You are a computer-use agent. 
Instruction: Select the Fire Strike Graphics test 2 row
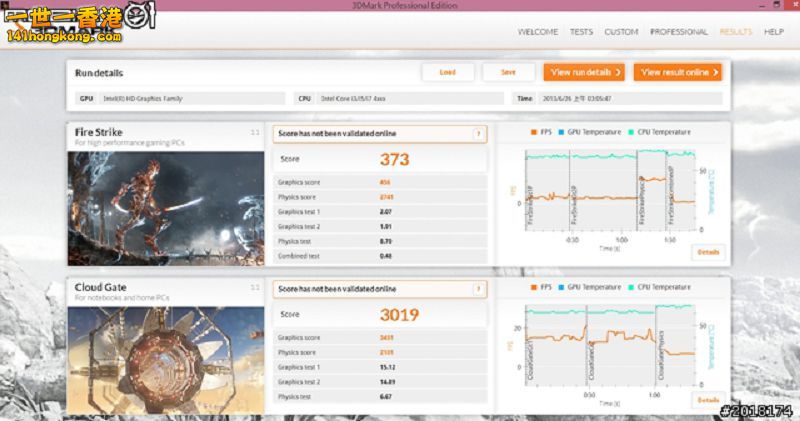click(x=380, y=227)
